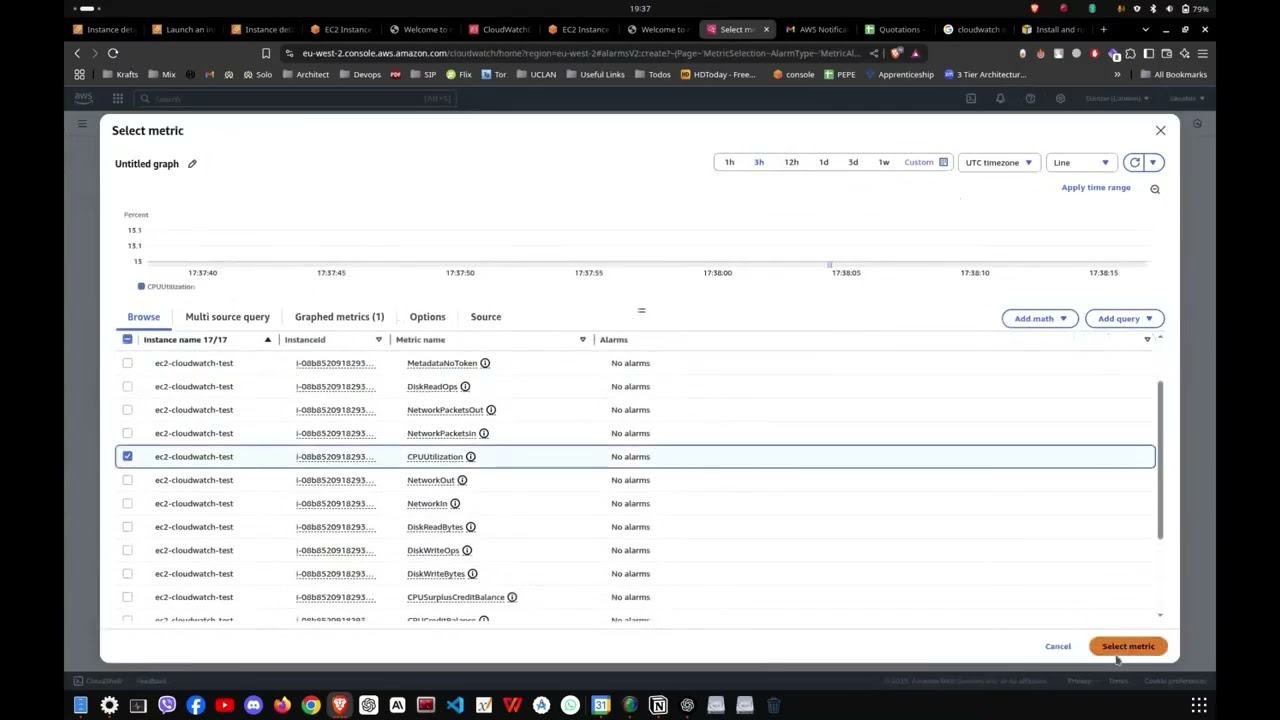Click the Cancel button

click(1058, 646)
